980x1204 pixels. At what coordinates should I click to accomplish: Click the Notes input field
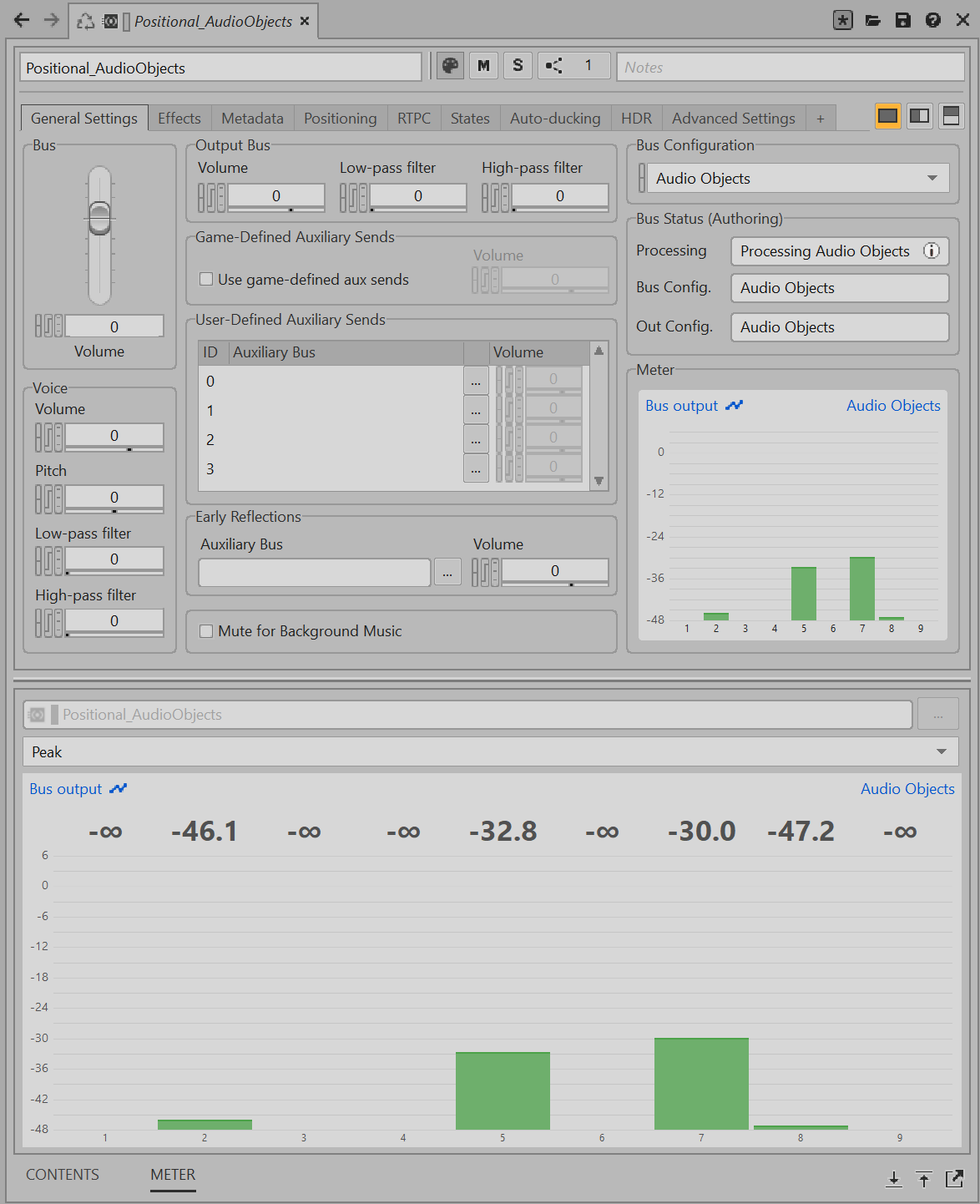pos(790,68)
